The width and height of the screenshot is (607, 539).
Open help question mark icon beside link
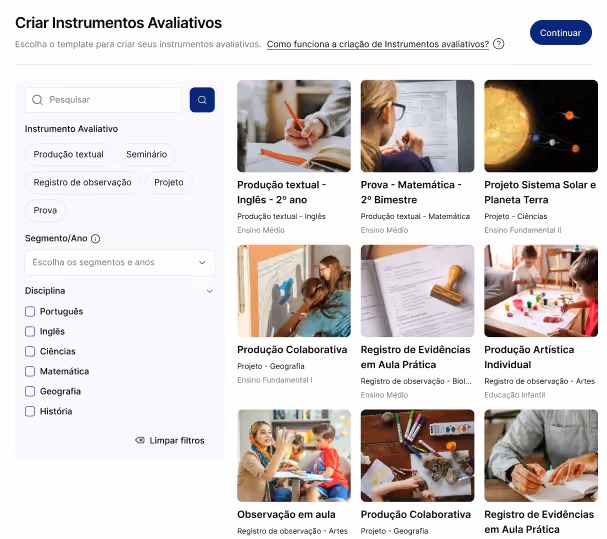point(499,44)
